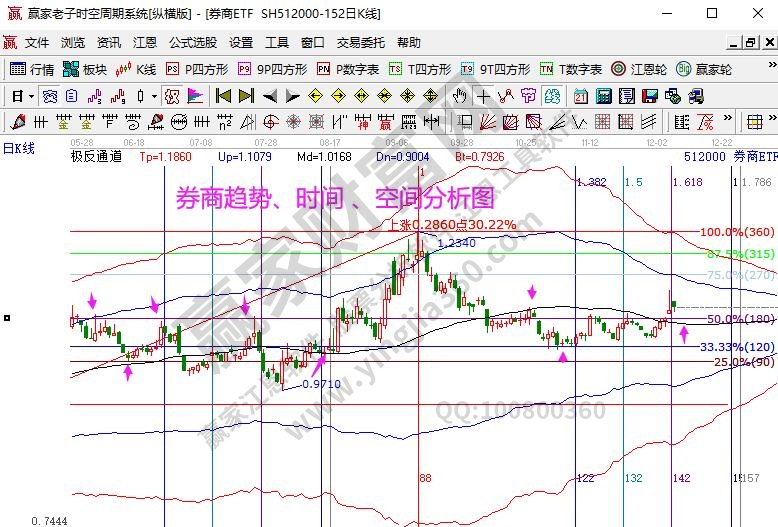Screen dimensions: 778x527
Task: Jump to first bar using the skip-back arrow
Action: (224, 96)
